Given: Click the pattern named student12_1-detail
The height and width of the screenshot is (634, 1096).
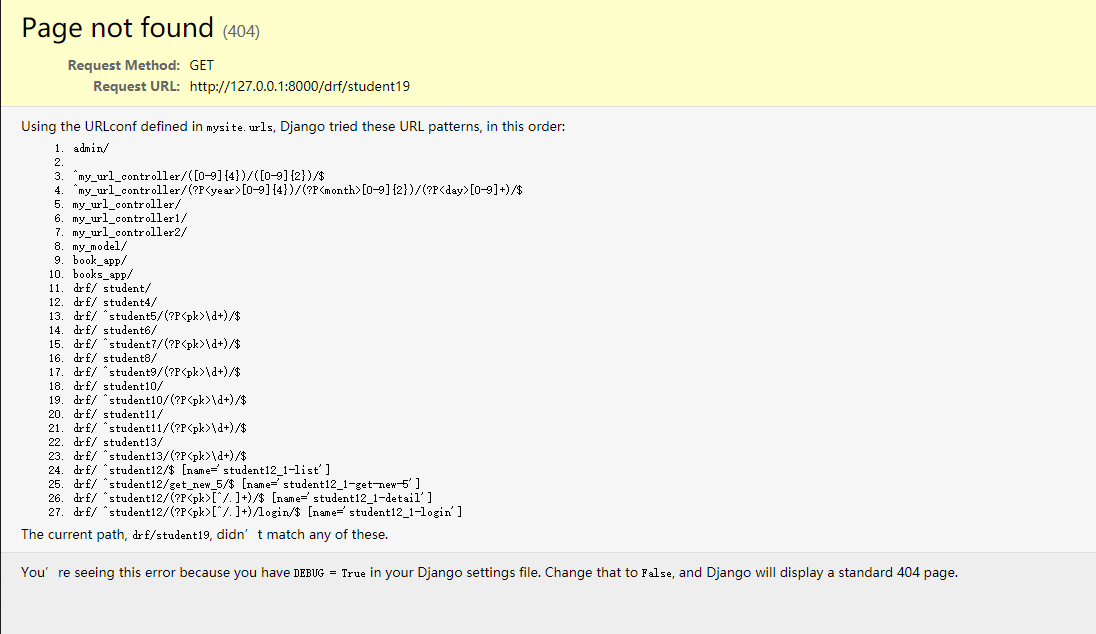Looking at the screenshot, I should pyautogui.click(x=252, y=498).
